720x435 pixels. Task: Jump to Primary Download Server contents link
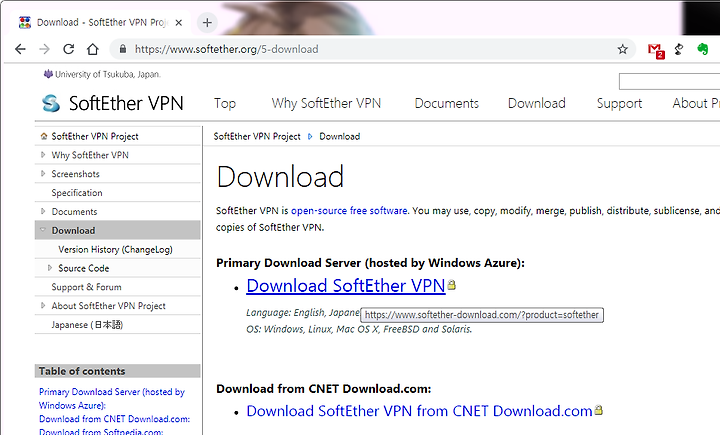click(112, 398)
